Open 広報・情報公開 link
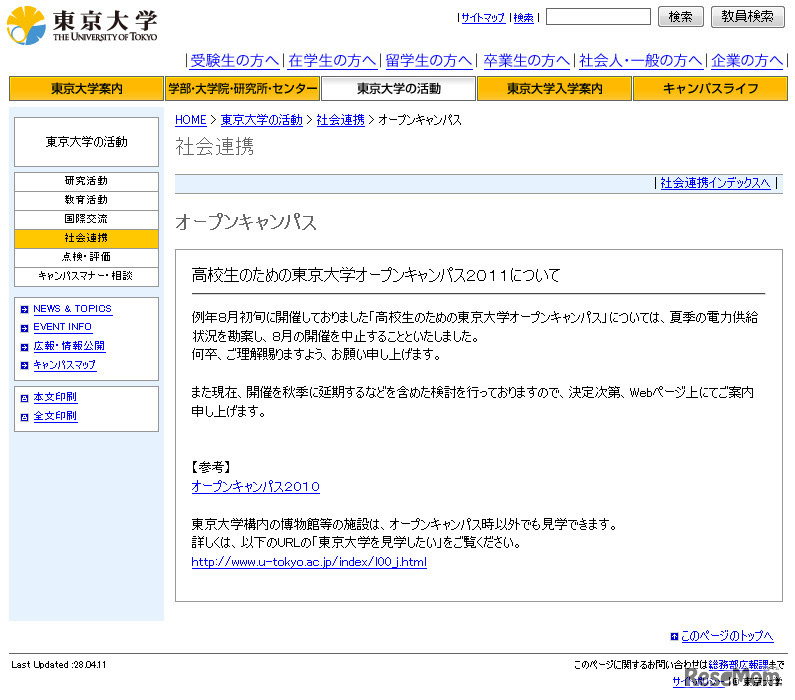Viewport: 795px width, 700px height. (69, 346)
